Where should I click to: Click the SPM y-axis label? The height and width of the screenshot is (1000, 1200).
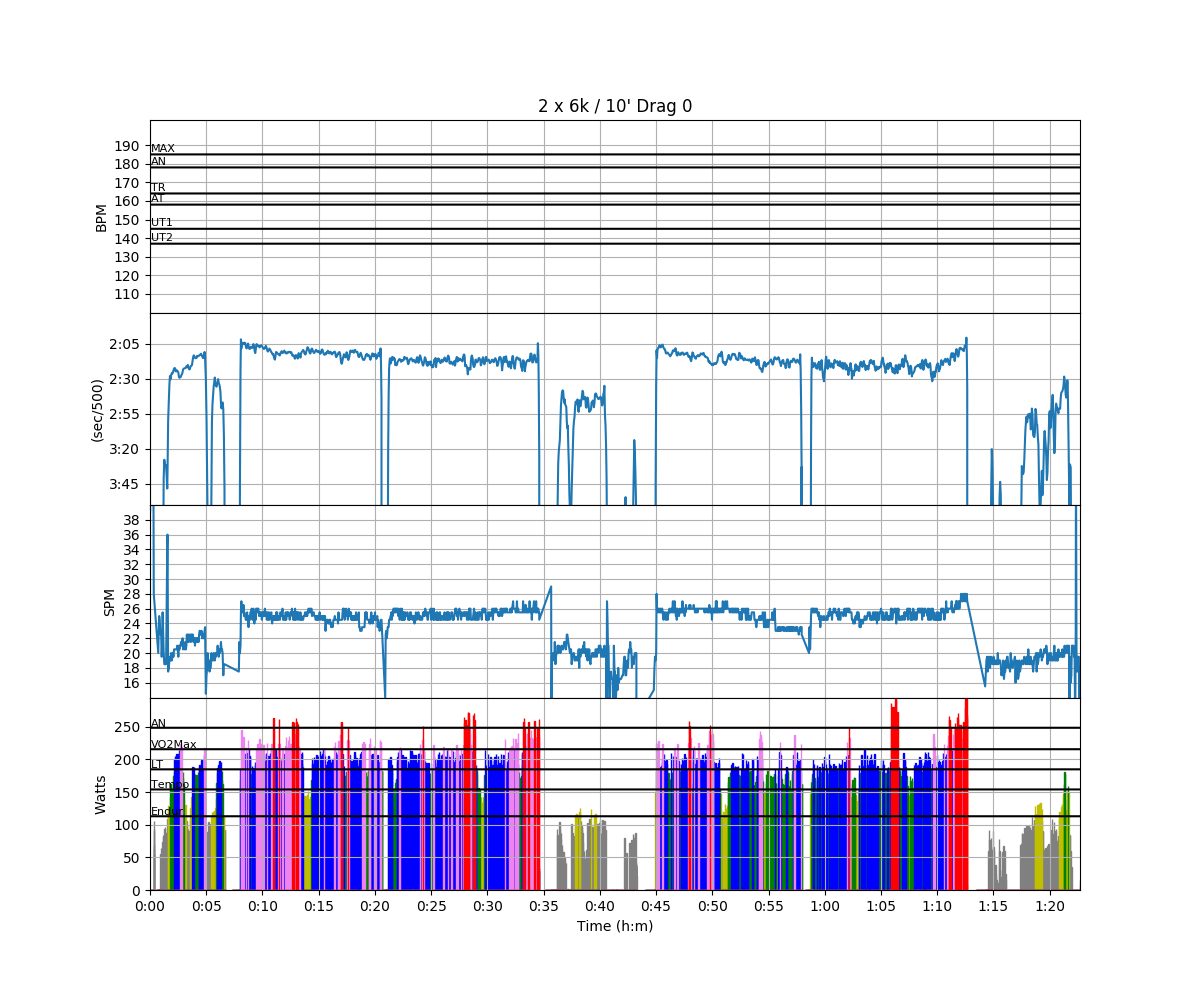110,601
